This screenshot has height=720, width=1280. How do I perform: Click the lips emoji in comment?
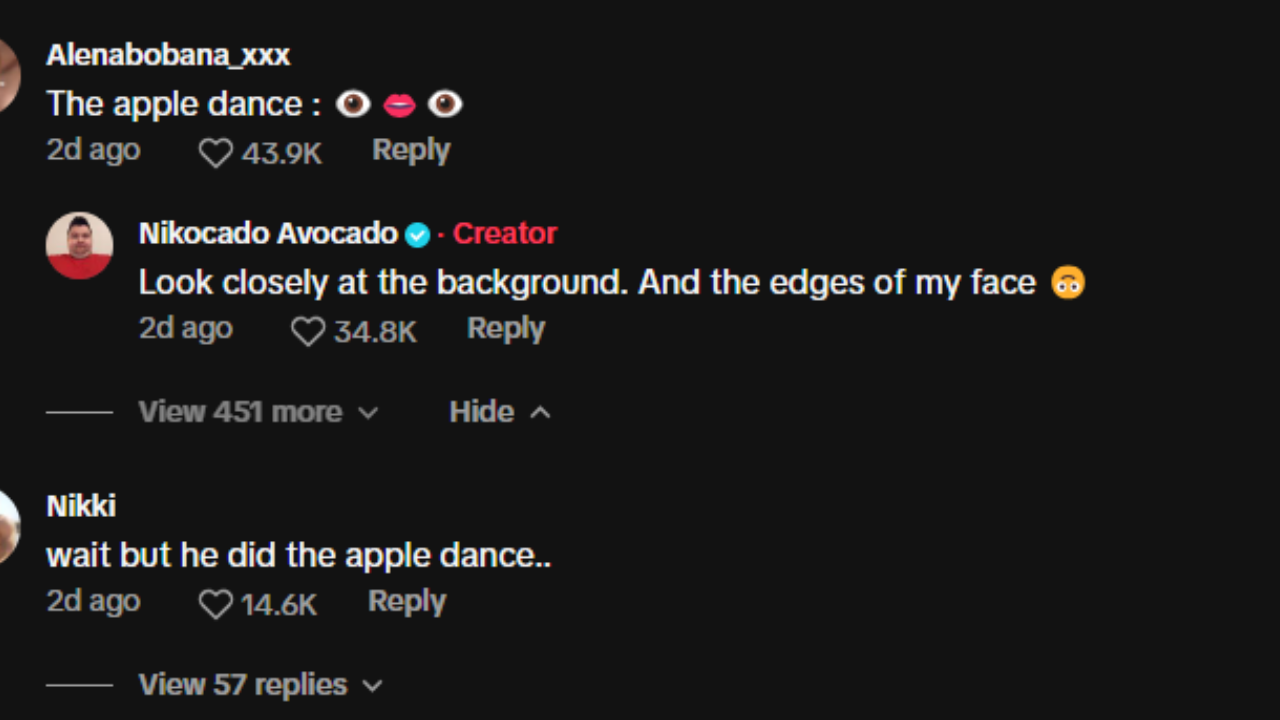click(399, 105)
